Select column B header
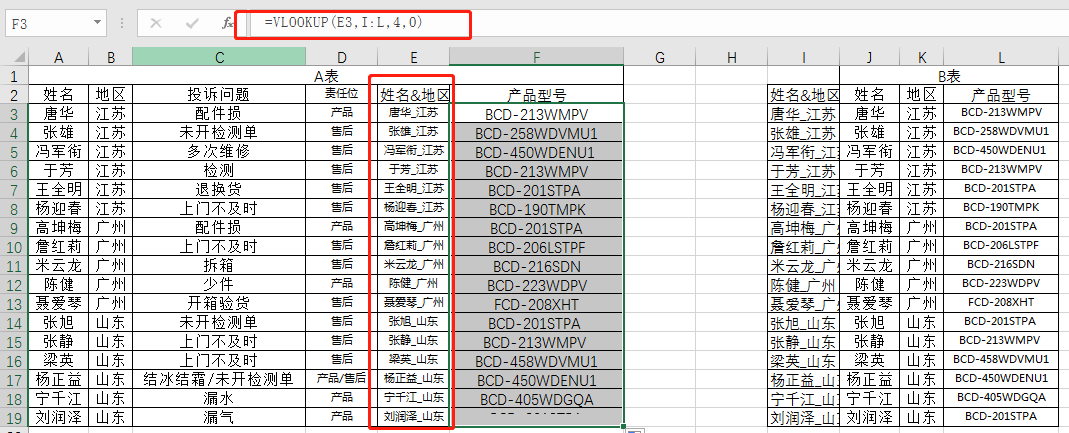This screenshot has width=1069, height=433. point(110,58)
